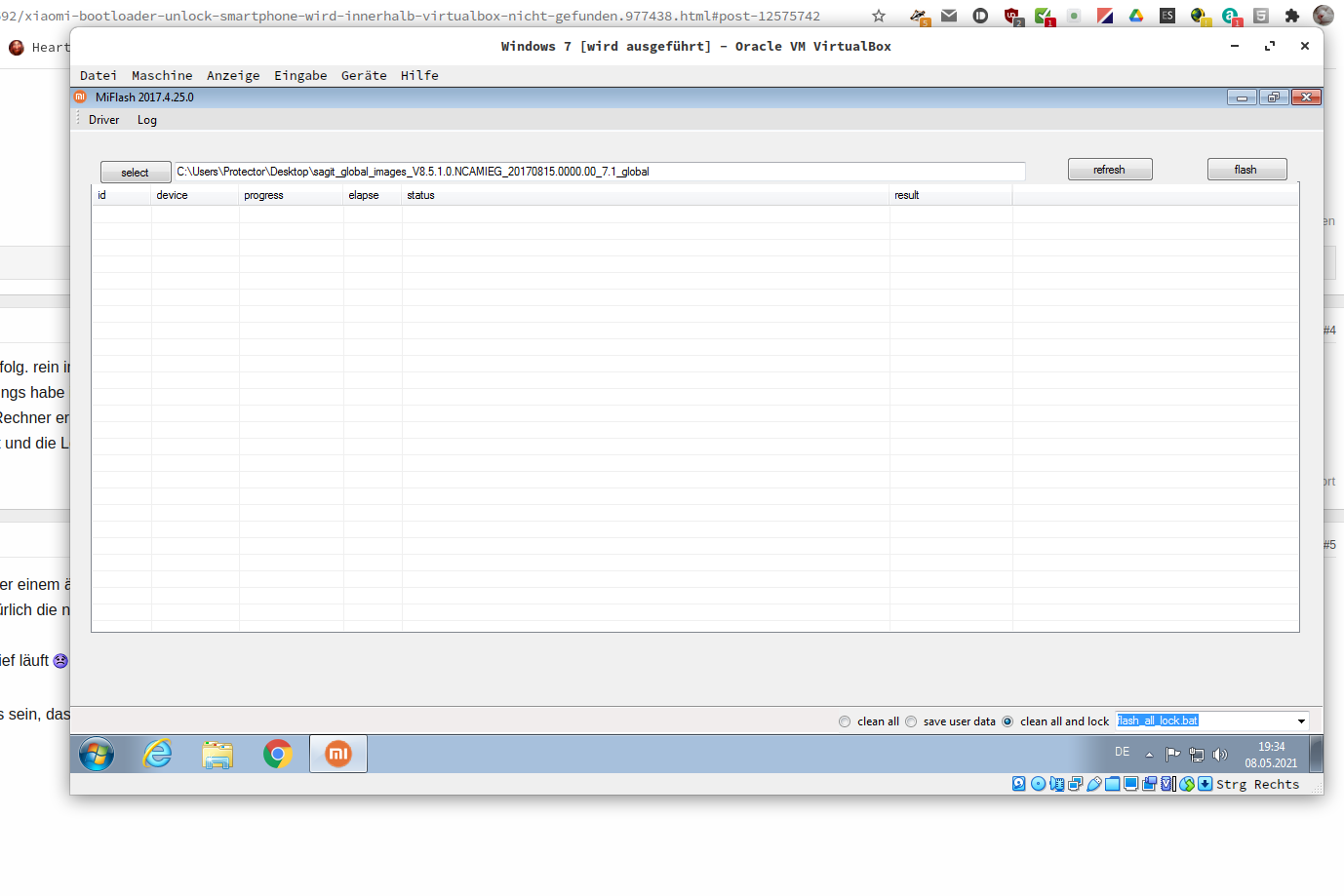Click the flash button
Image resolution: width=1344 pixels, height=896 pixels.
1246,170
